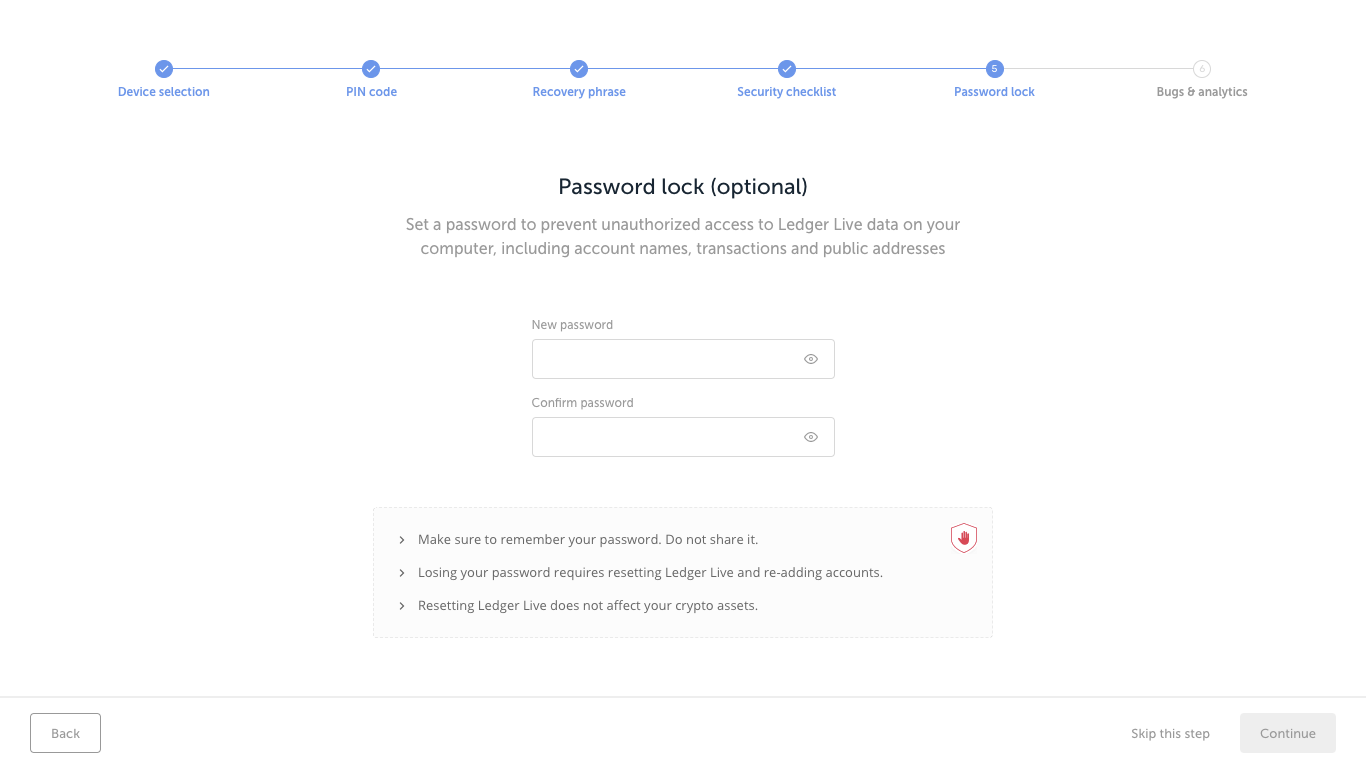Click the Bugs & analytics step 6 circle

[1202, 69]
